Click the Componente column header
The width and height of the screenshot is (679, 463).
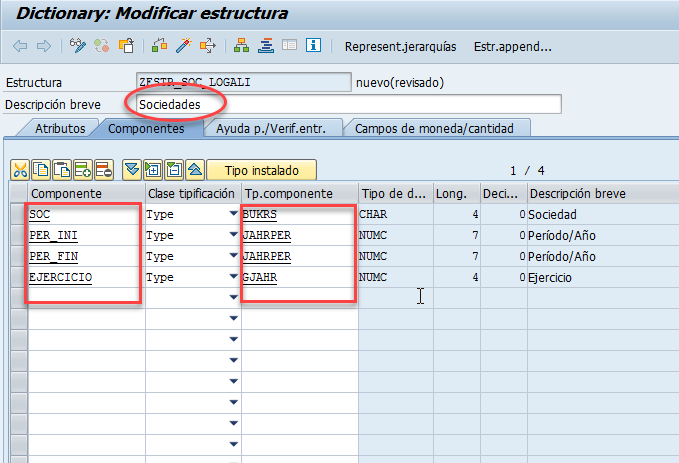coord(86,193)
